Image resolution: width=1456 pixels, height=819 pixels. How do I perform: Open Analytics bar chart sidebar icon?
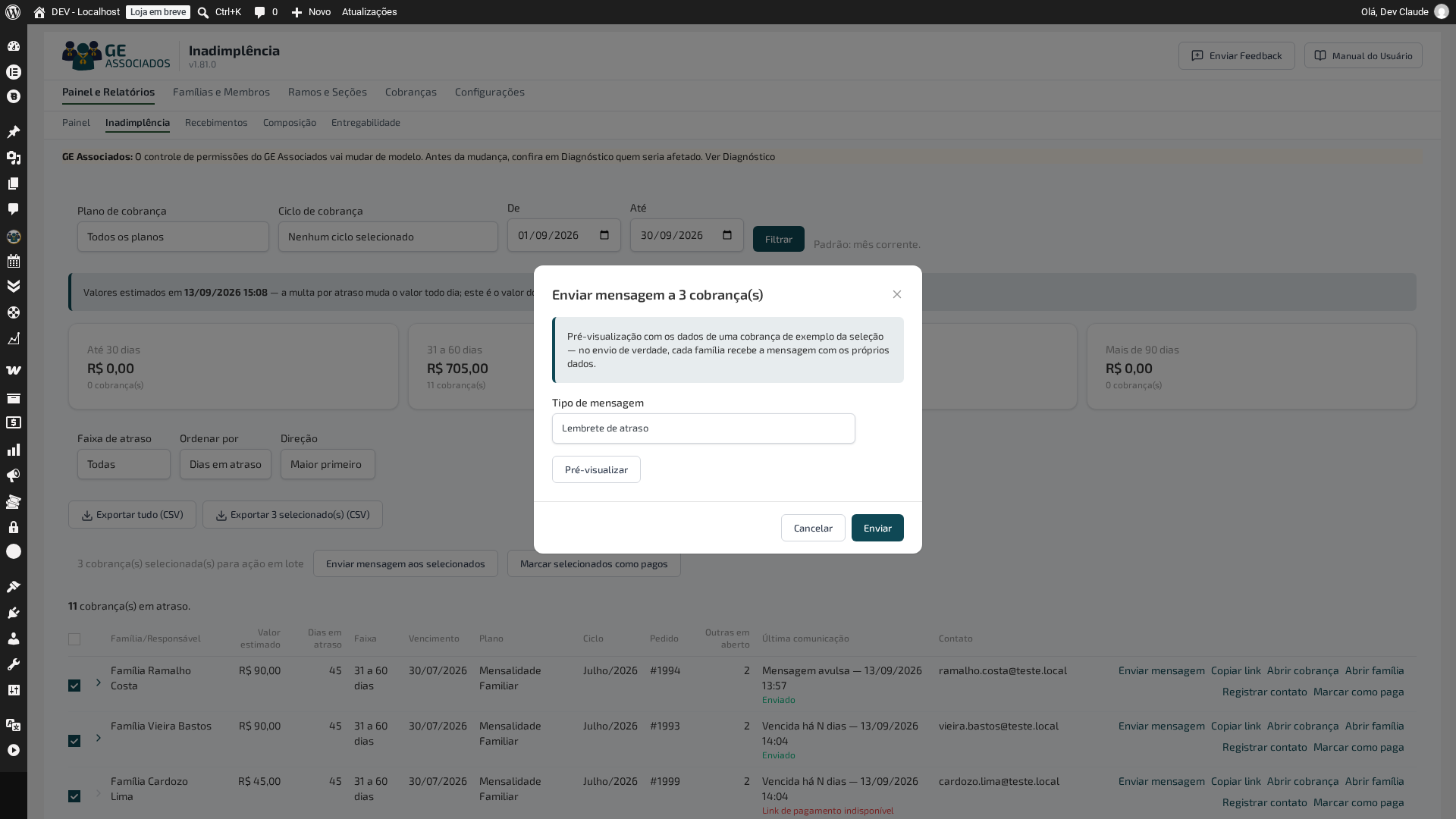click(14, 450)
